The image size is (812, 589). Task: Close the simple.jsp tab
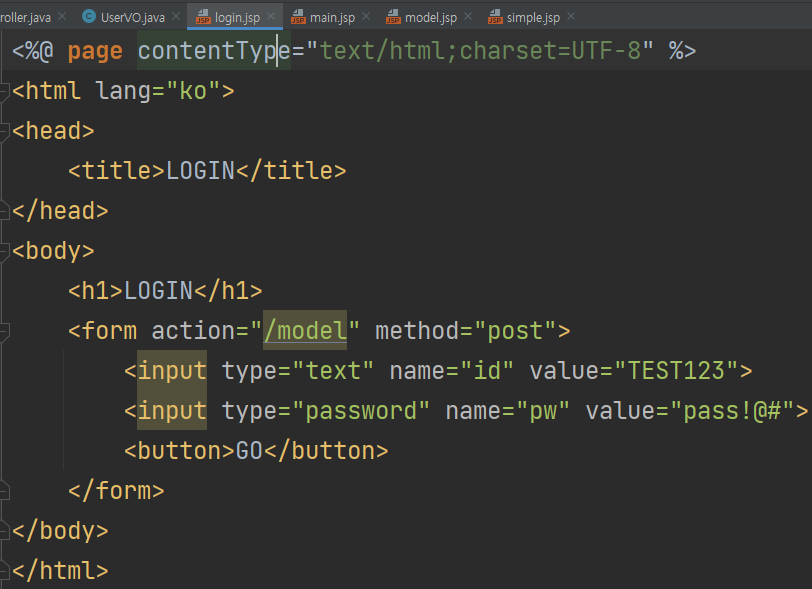(571, 17)
